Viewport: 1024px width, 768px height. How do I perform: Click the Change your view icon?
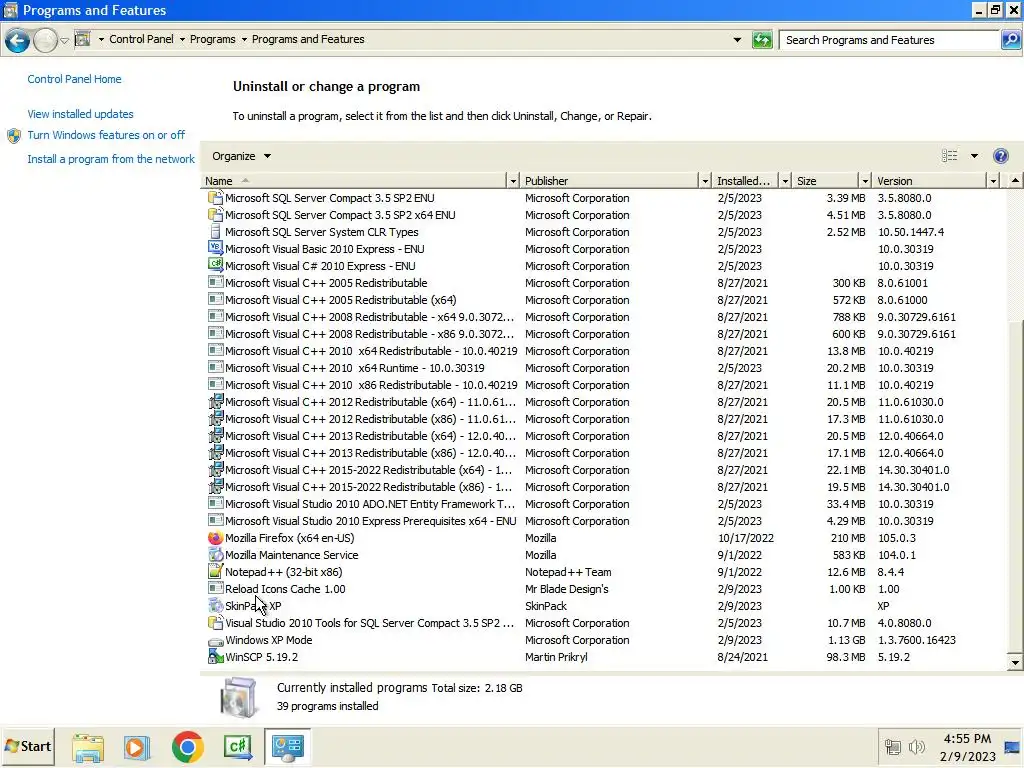(950, 155)
